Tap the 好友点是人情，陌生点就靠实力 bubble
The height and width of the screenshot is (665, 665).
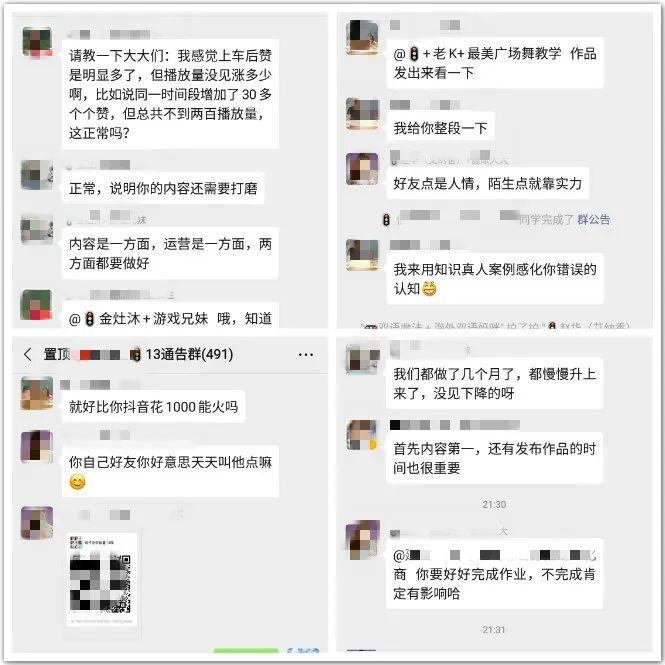click(487, 183)
